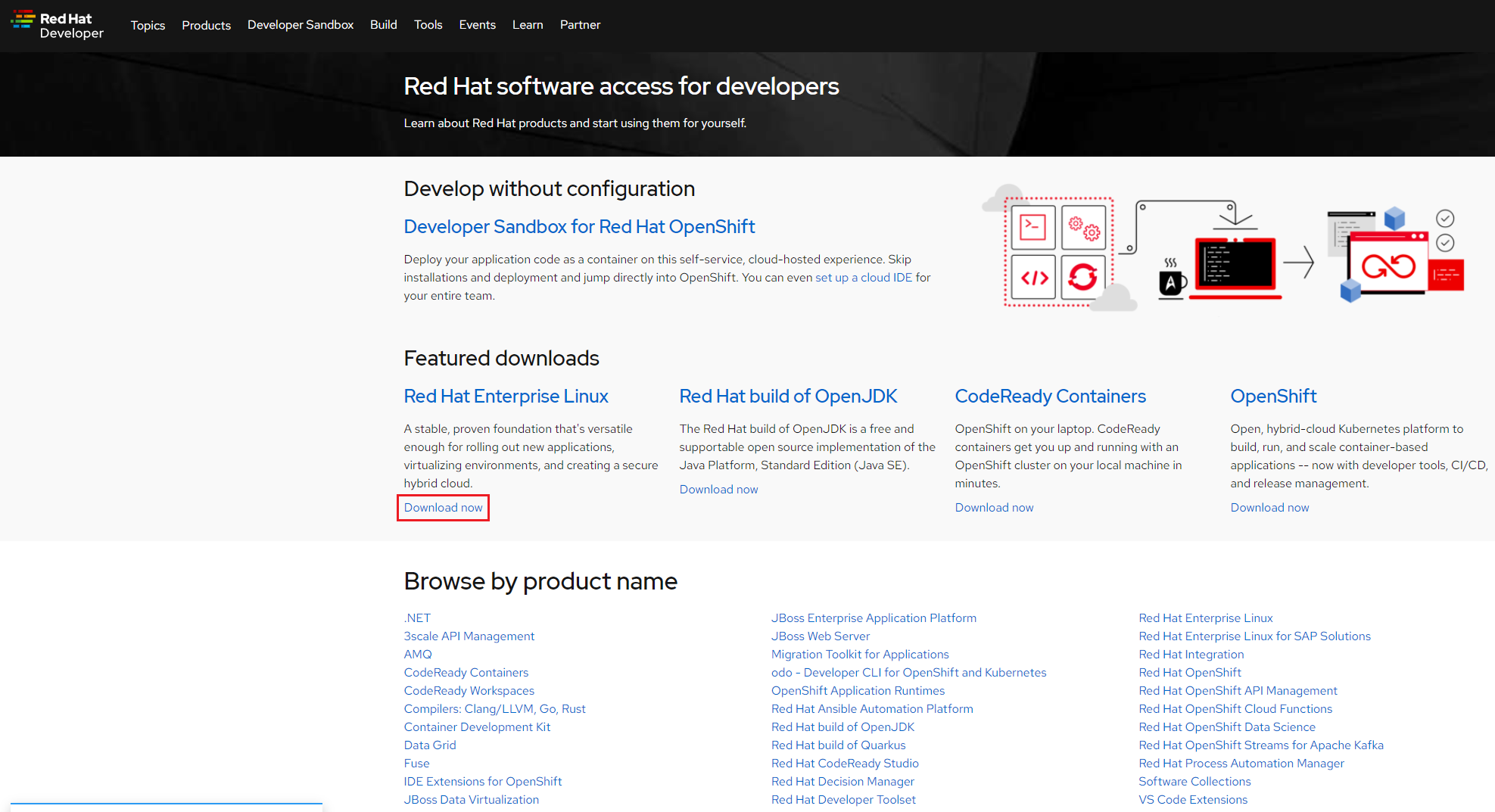The height and width of the screenshot is (812, 1495).
Task: Open JBoss Enterprise Application Platform link
Action: pos(874,618)
